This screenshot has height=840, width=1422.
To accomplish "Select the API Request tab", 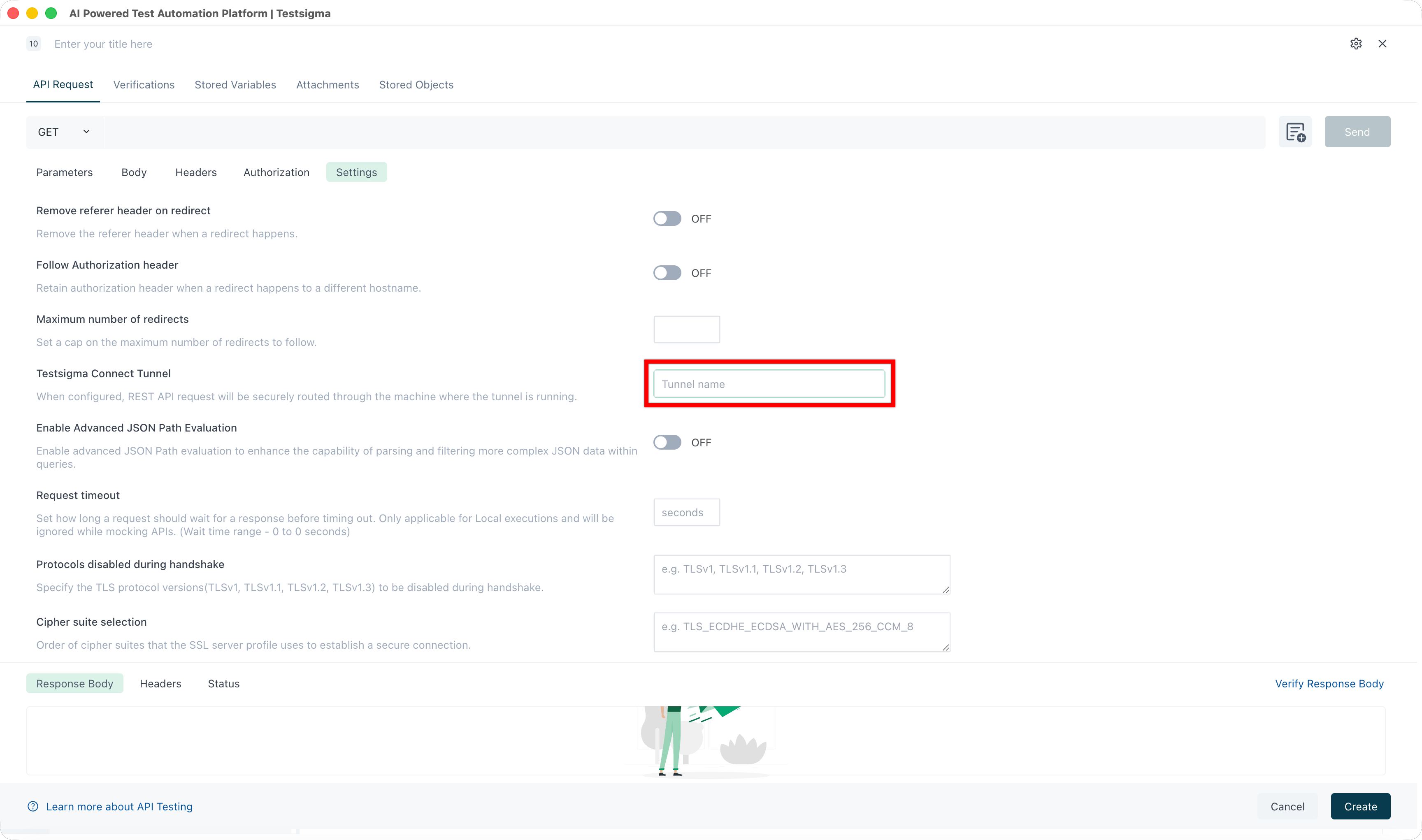I will tap(63, 85).
